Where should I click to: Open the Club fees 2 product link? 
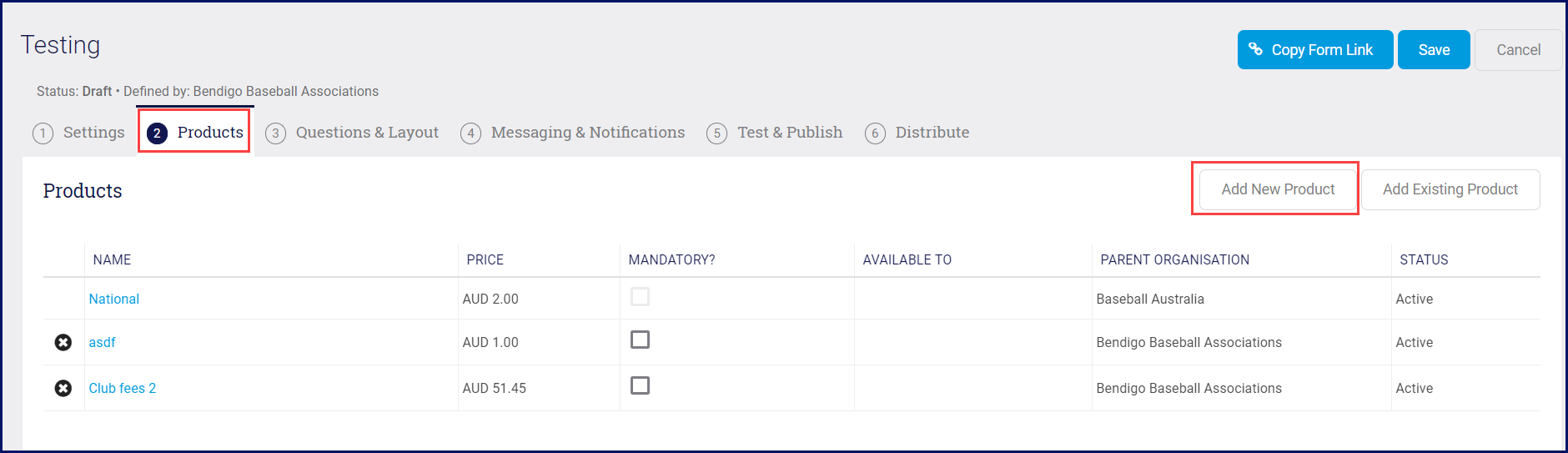(123, 388)
